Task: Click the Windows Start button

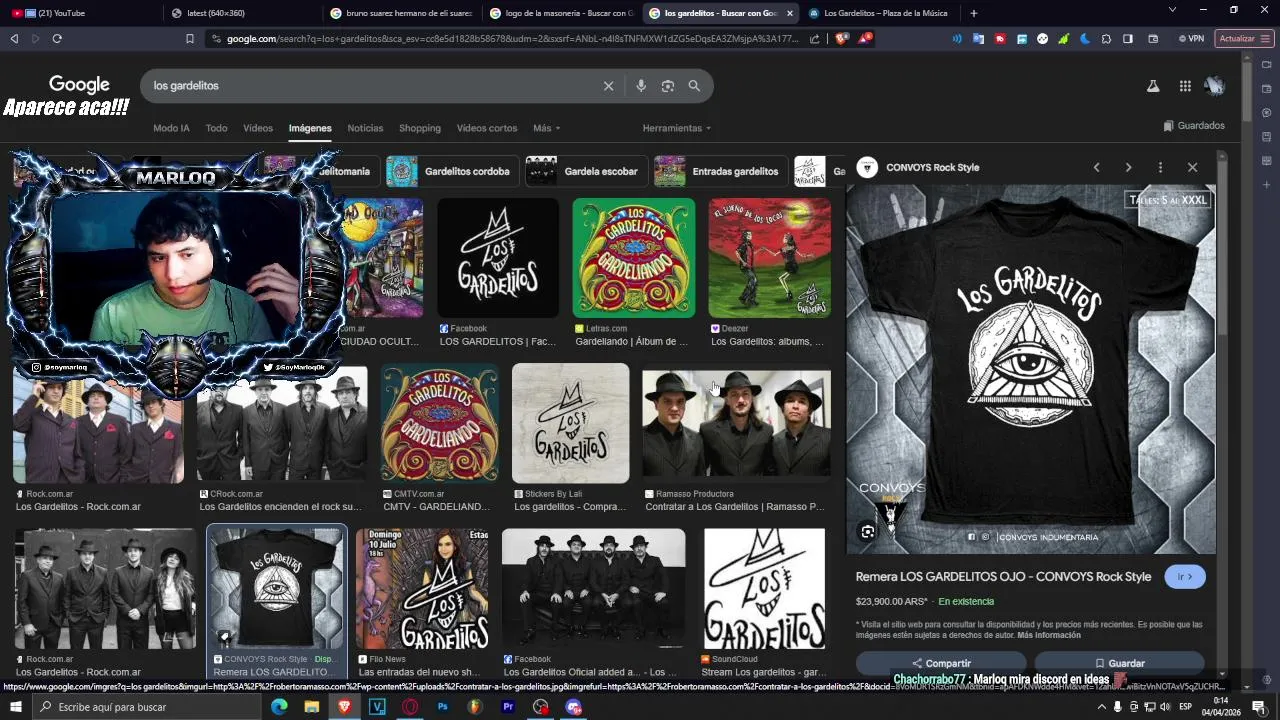Action: coord(17,707)
